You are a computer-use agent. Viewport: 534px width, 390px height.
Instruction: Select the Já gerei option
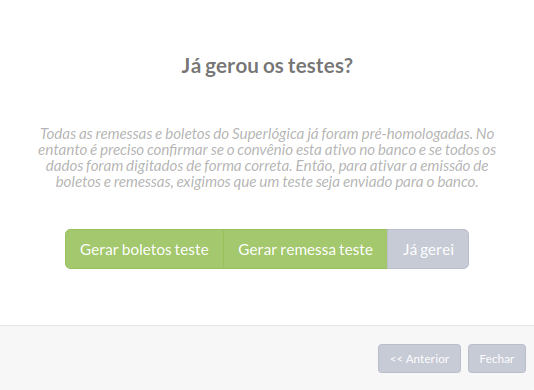[x=428, y=249]
